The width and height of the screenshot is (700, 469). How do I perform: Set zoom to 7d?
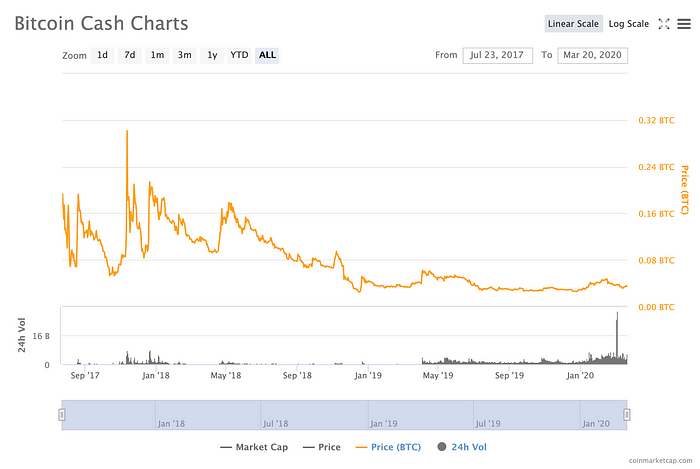pyautogui.click(x=129, y=55)
